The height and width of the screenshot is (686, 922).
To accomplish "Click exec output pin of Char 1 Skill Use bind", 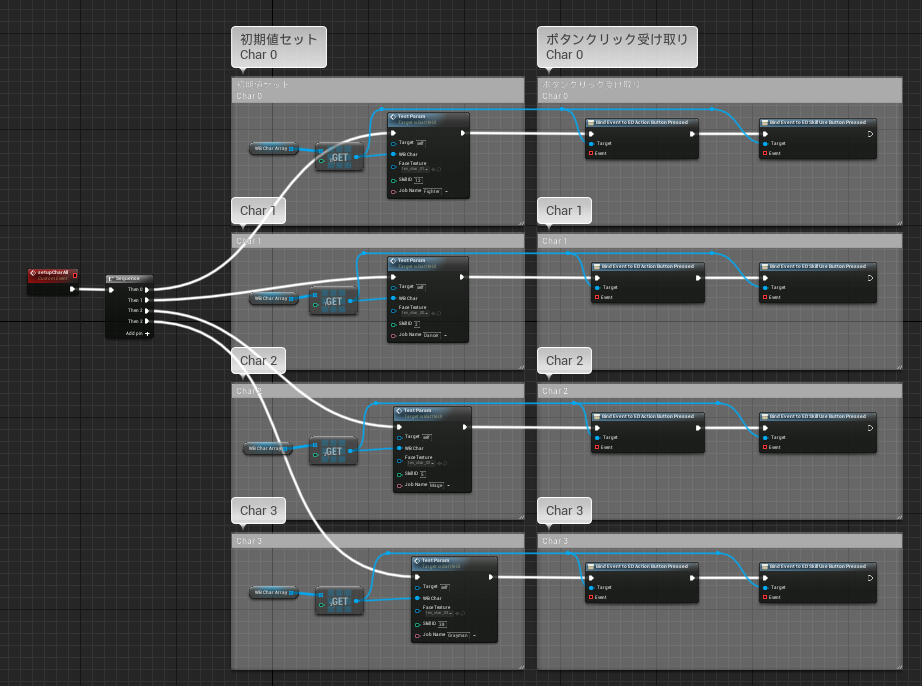I will (870, 278).
